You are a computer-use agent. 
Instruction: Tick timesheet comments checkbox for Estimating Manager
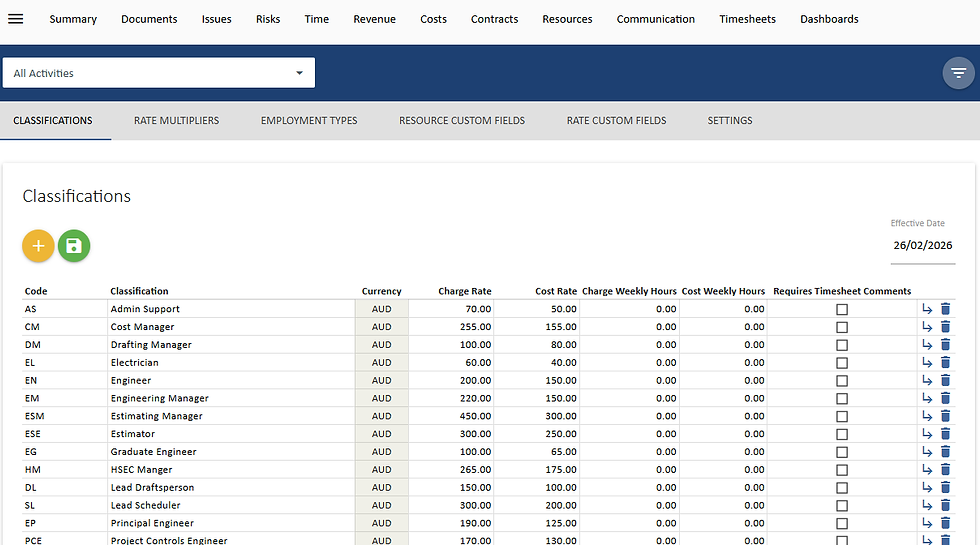pyautogui.click(x=842, y=416)
